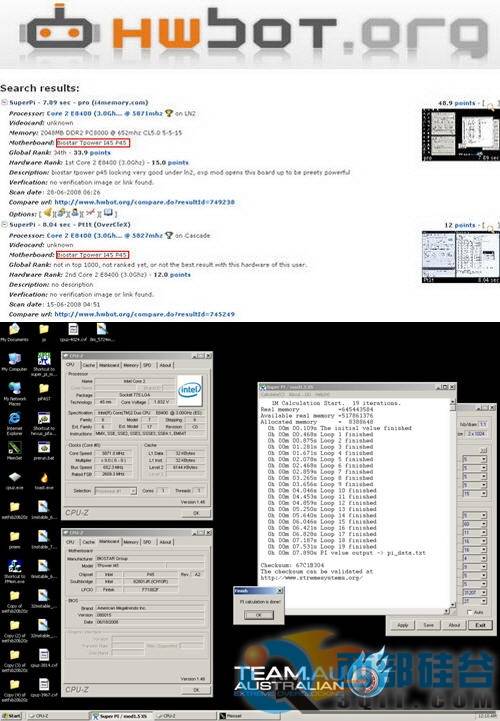500x721 pixels.
Task: Click trophy icon beside 5871mhz processor
Action: pos(169,113)
